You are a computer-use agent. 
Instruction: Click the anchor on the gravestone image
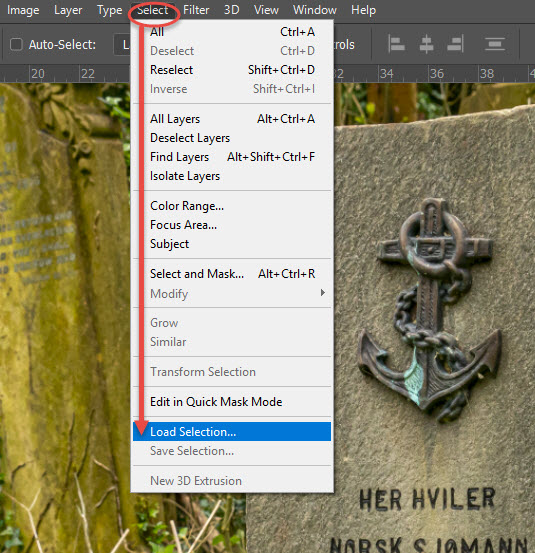(x=430, y=309)
